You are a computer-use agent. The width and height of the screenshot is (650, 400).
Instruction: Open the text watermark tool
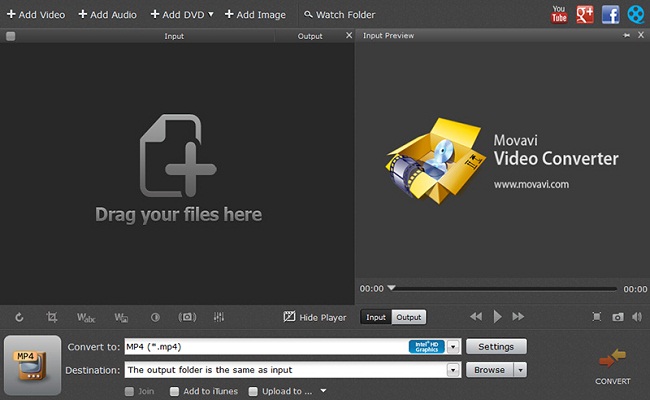pyautogui.click(x=87, y=317)
